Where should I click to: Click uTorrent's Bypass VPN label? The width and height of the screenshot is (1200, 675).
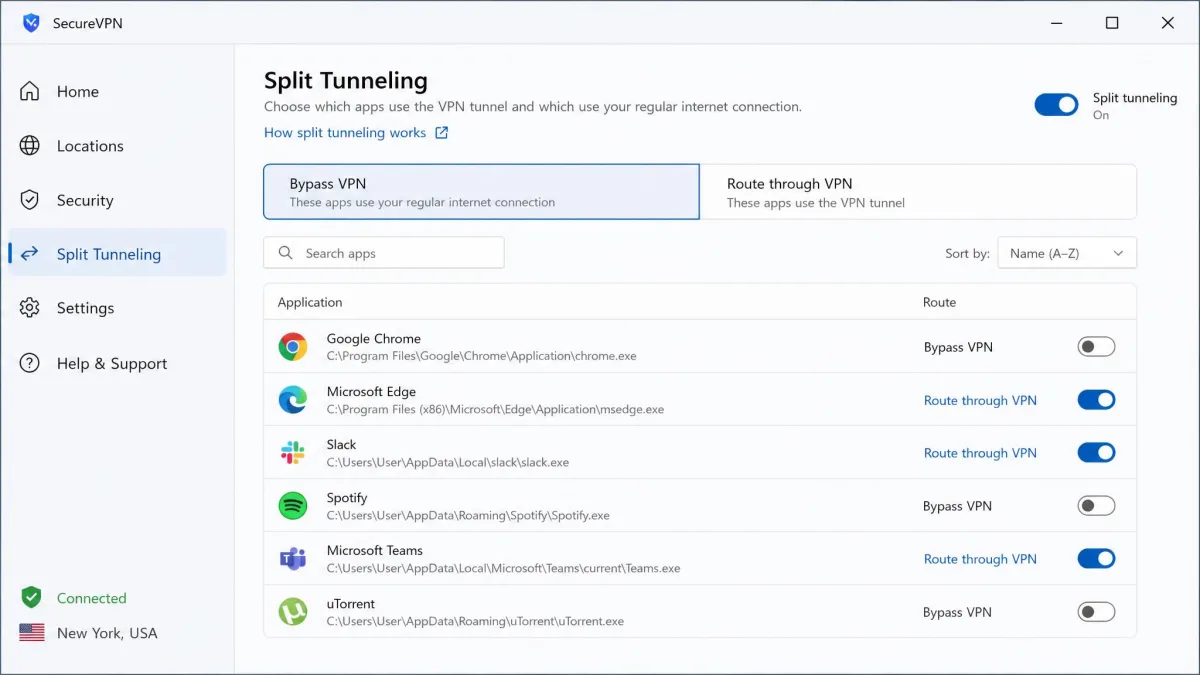point(958,612)
